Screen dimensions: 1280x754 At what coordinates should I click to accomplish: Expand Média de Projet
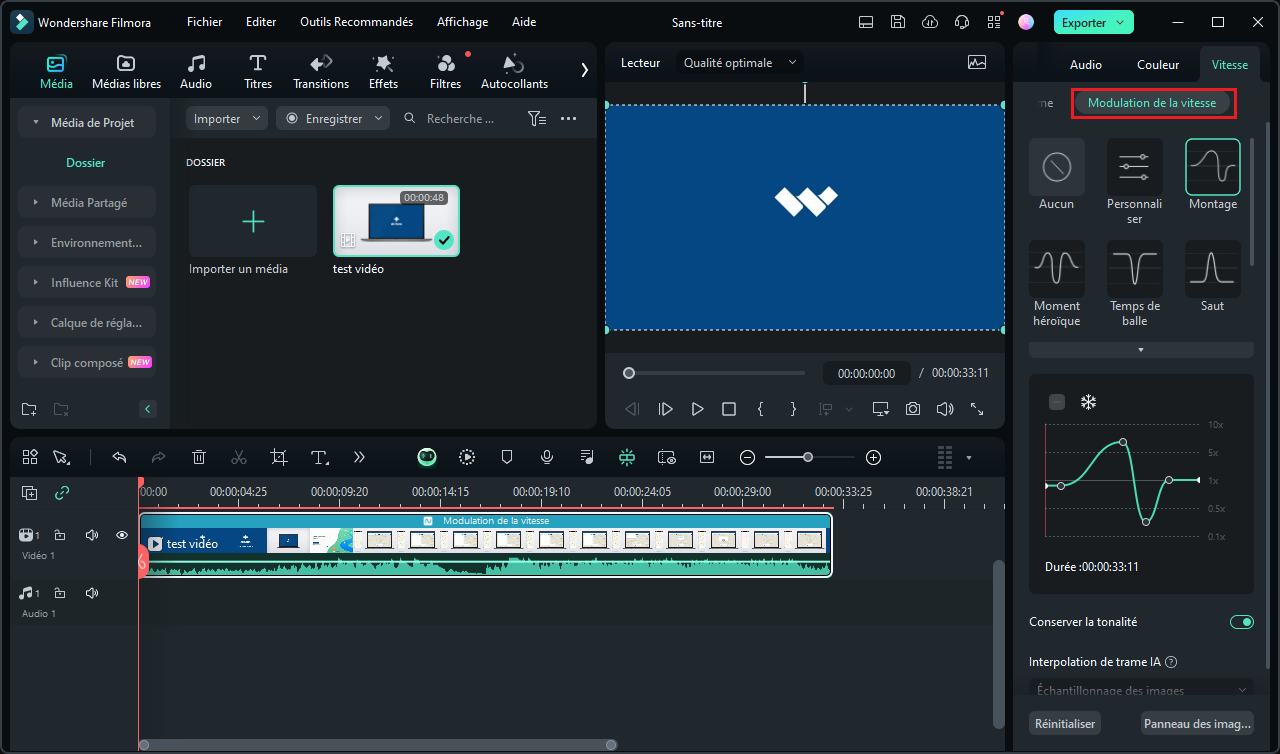click(87, 122)
